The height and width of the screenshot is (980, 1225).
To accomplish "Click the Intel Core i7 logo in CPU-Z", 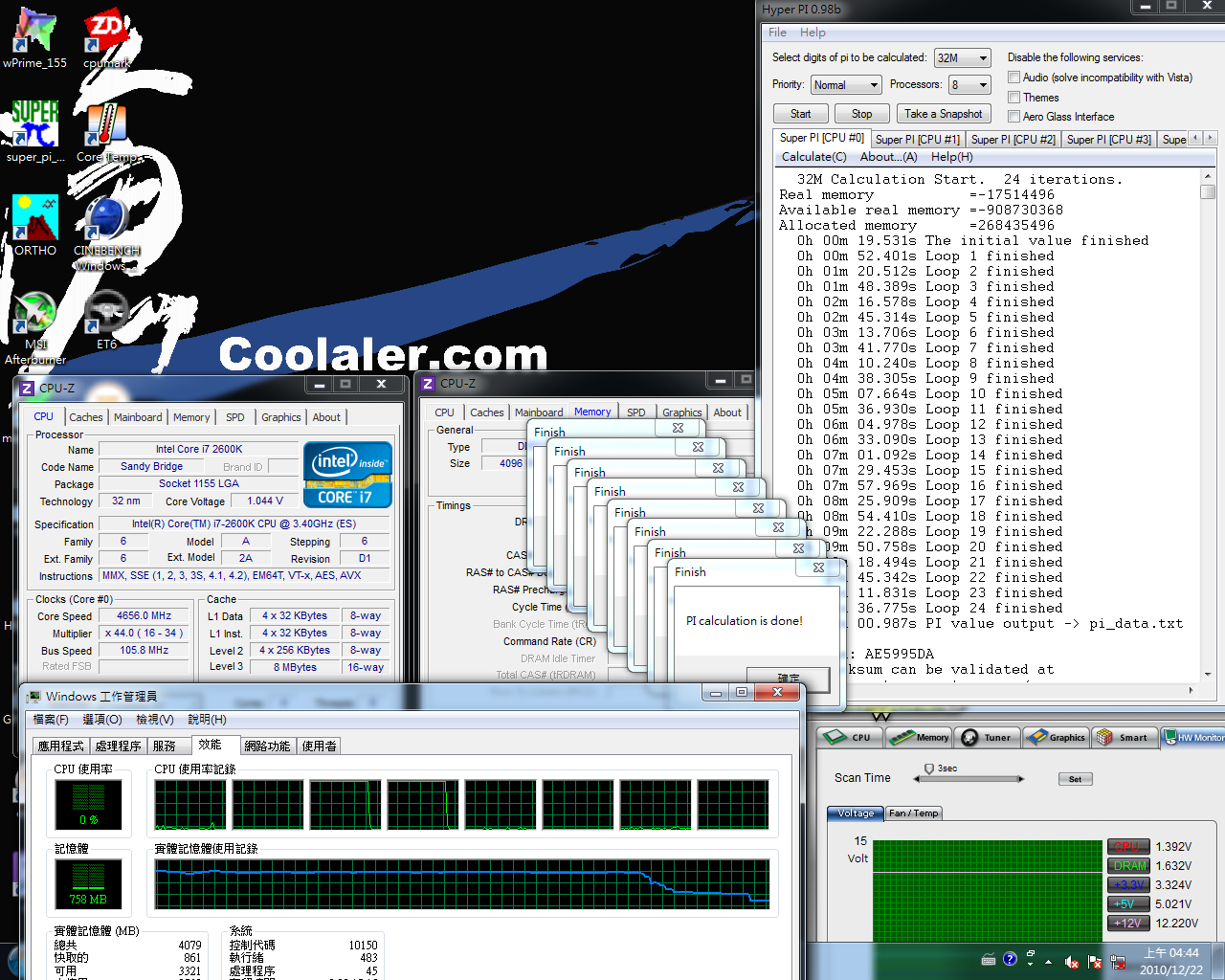I will [x=347, y=474].
